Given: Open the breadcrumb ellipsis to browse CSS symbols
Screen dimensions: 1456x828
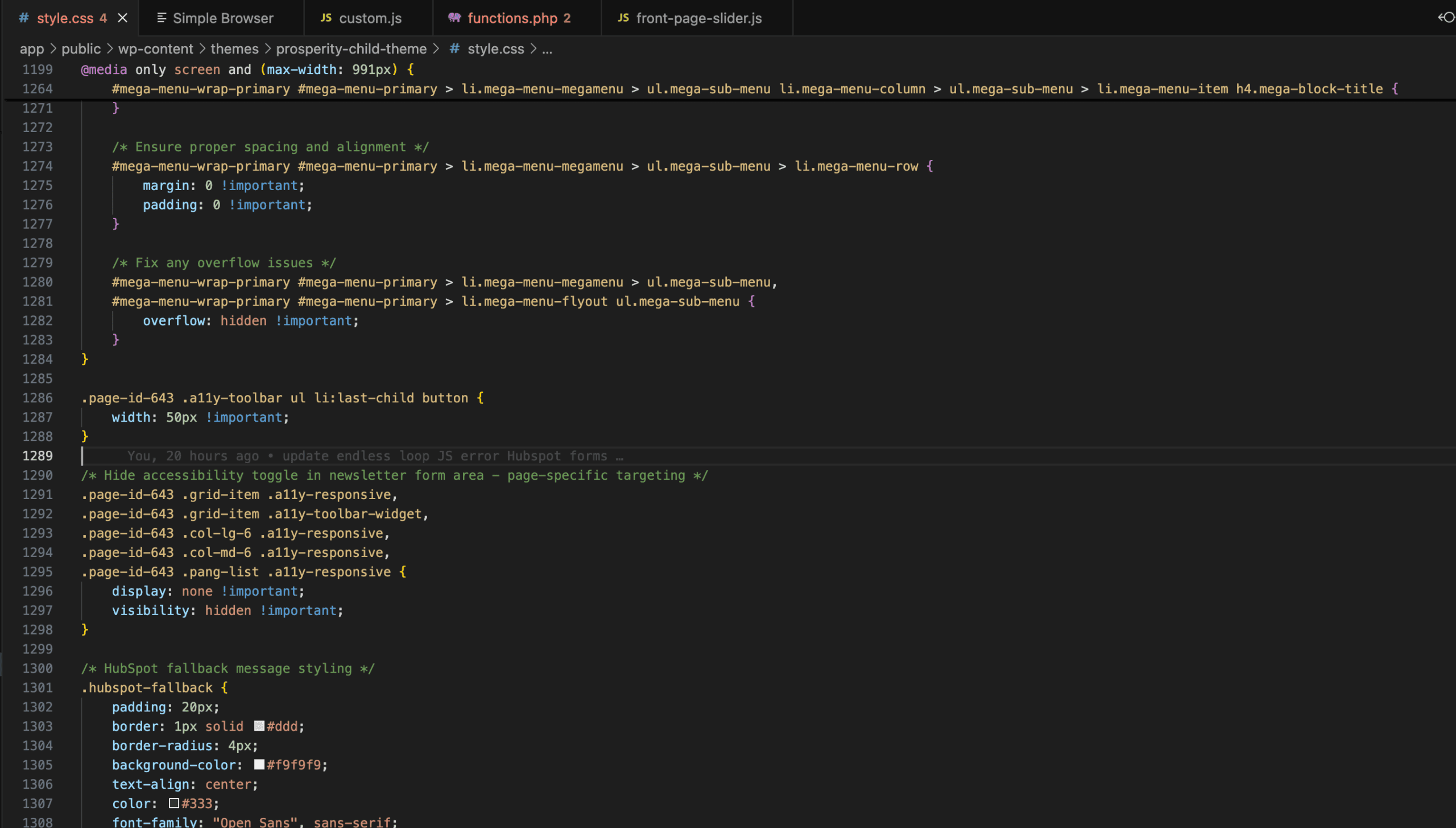Looking at the screenshot, I should 548,49.
